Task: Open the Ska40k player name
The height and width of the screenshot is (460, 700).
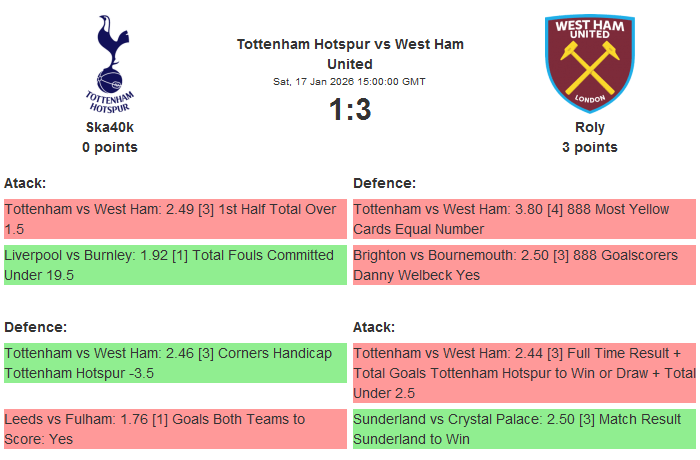Action: pos(110,127)
